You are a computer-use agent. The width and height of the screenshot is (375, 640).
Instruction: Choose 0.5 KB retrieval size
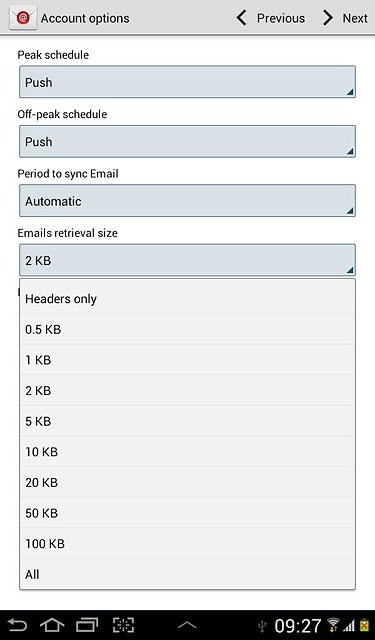pyautogui.click(x=187, y=329)
